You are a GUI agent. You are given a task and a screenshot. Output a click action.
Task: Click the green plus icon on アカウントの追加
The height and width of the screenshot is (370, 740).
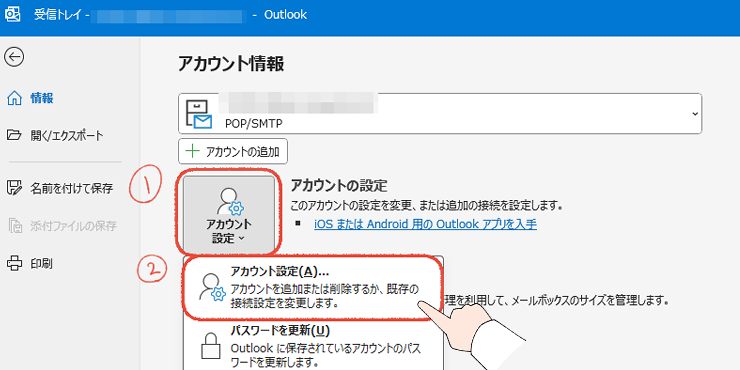193,151
